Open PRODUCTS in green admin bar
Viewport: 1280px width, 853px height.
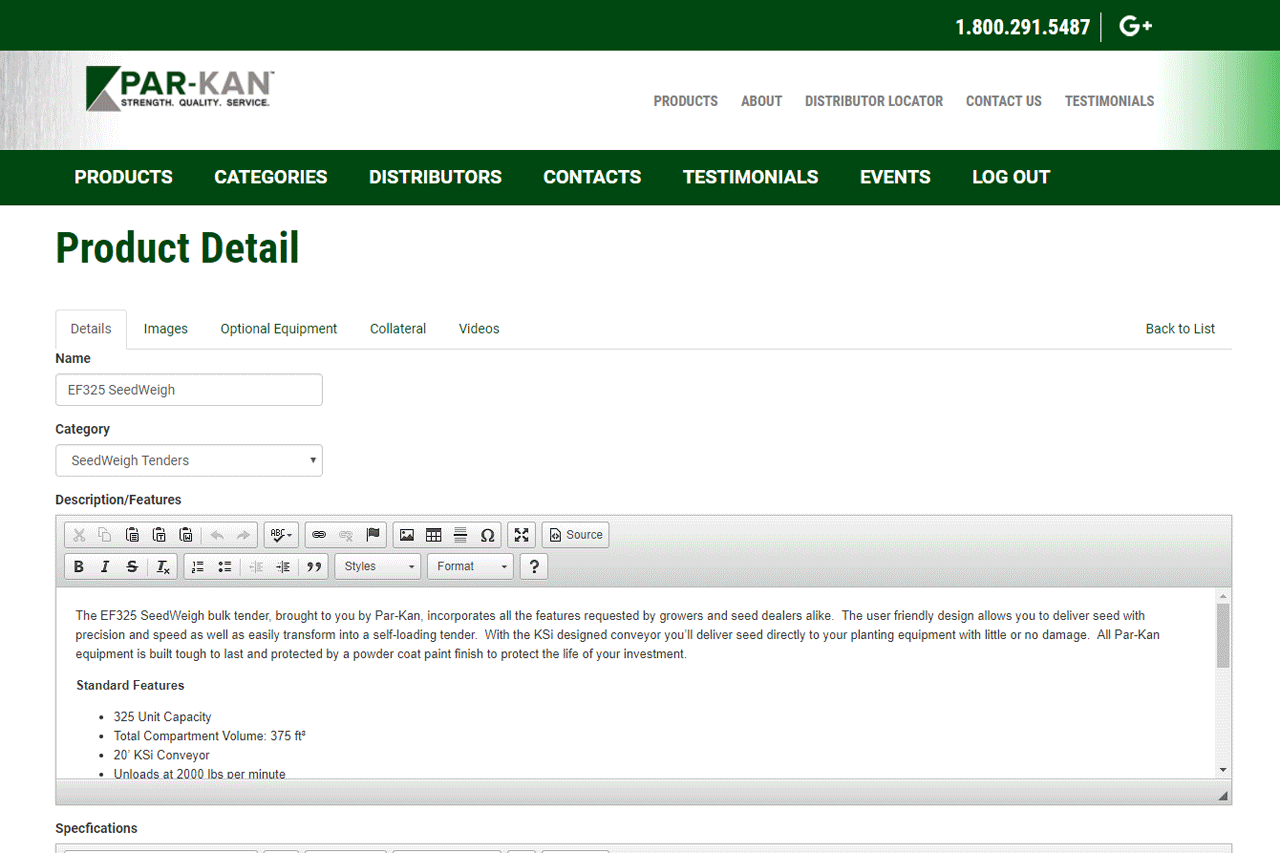click(124, 177)
